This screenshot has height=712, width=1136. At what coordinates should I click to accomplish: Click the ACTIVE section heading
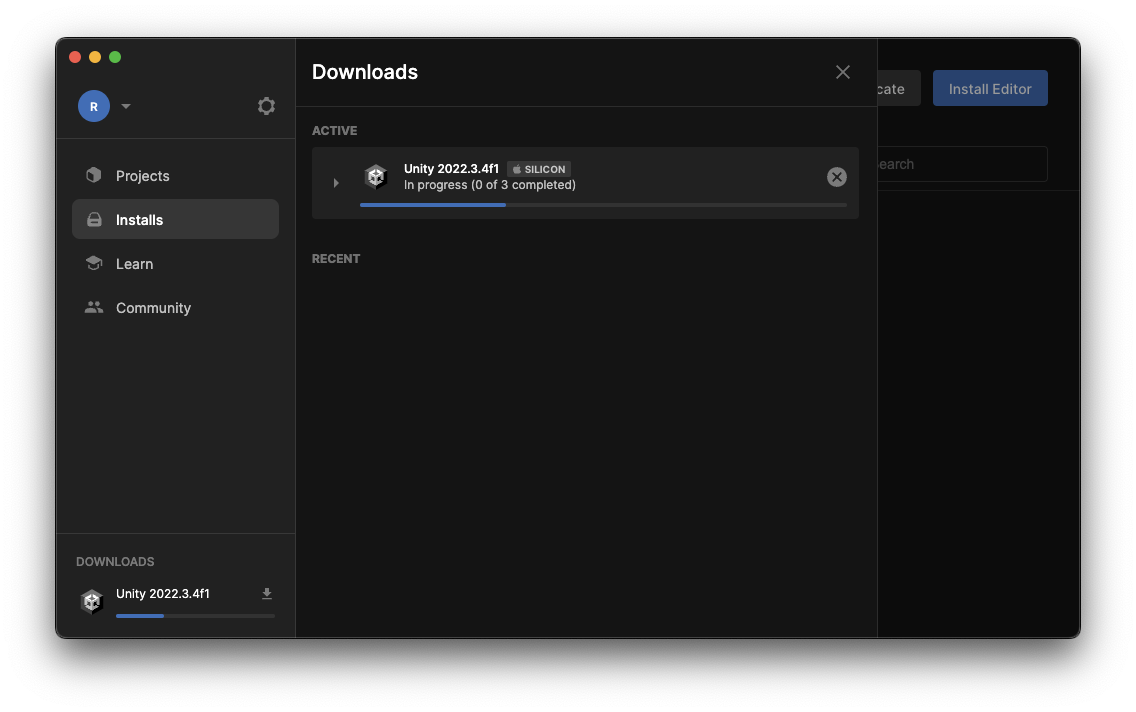click(x=334, y=130)
